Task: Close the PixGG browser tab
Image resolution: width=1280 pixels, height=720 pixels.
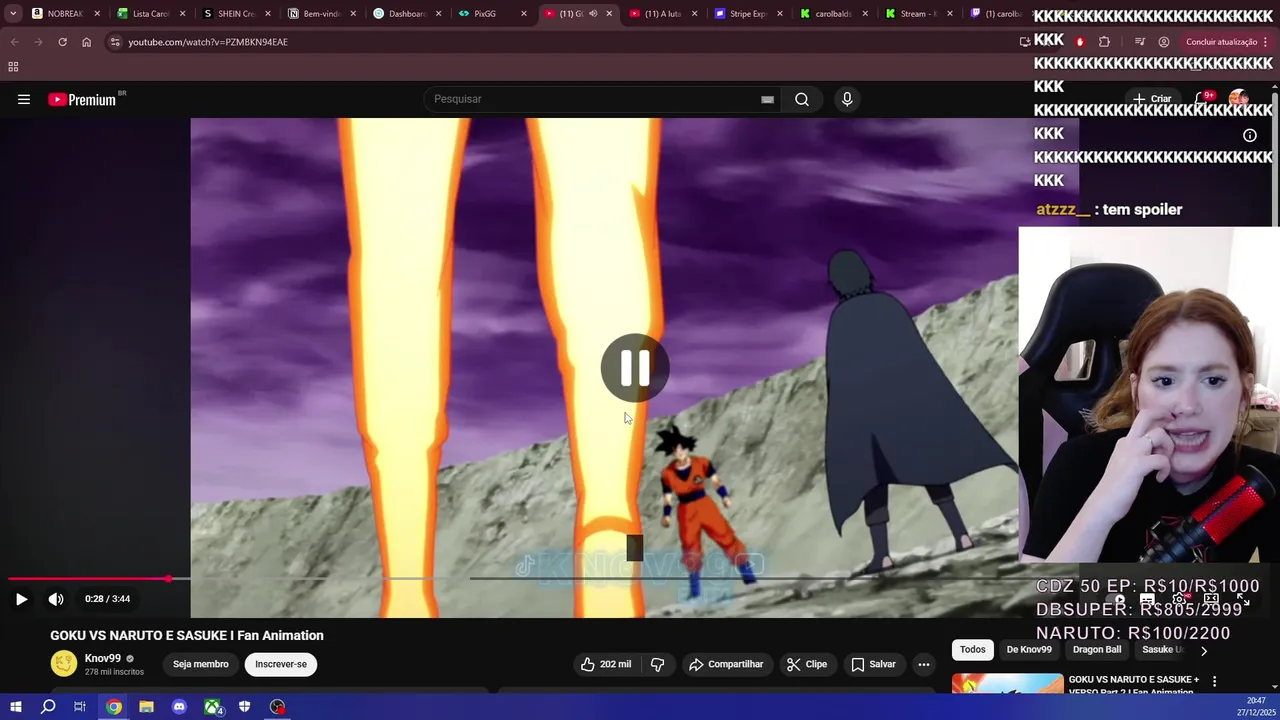Action: [x=523, y=14]
